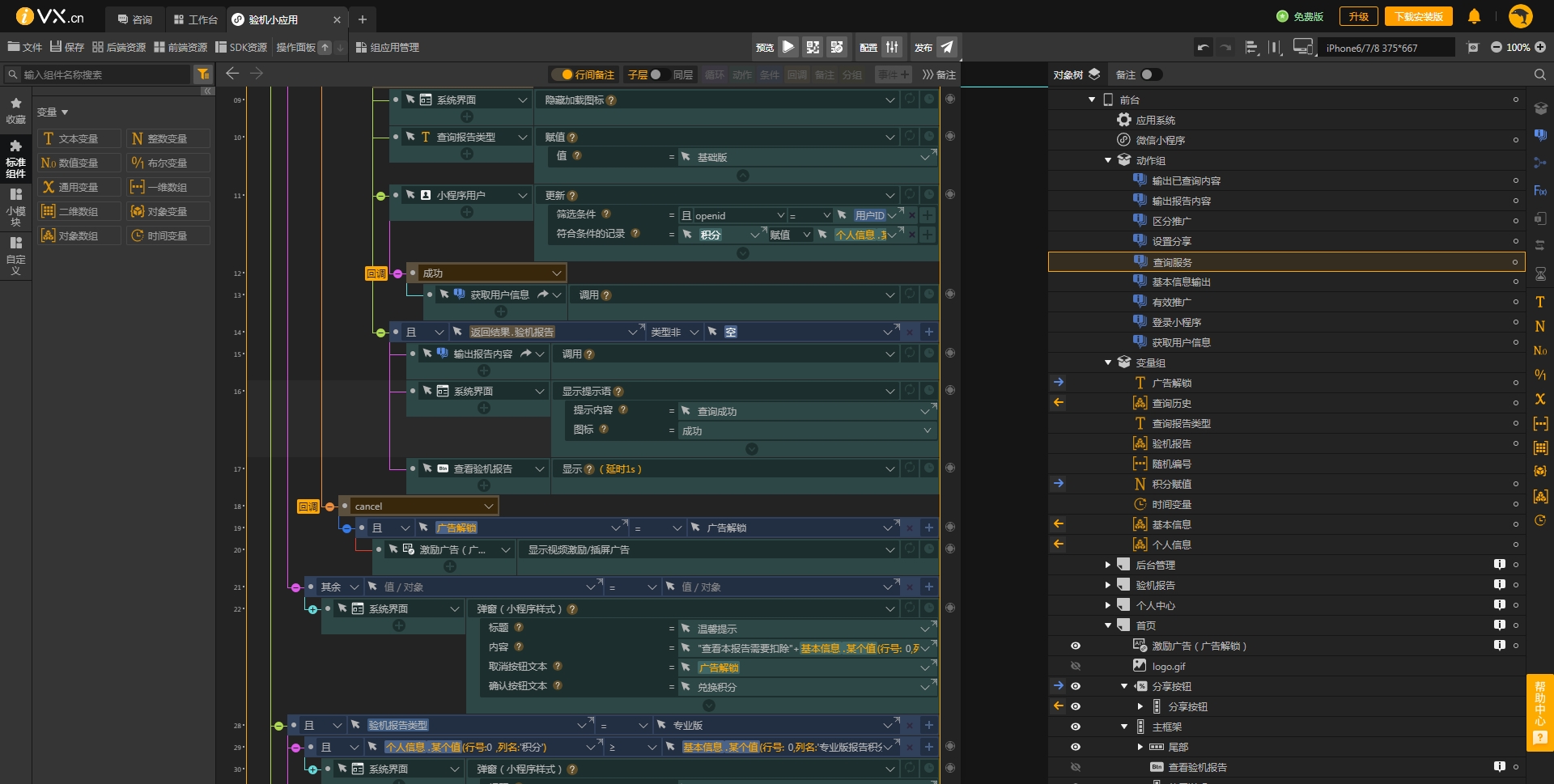This screenshot has height=784, width=1554.
Task: Open the 变量 category dropdown
Action: point(53,112)
